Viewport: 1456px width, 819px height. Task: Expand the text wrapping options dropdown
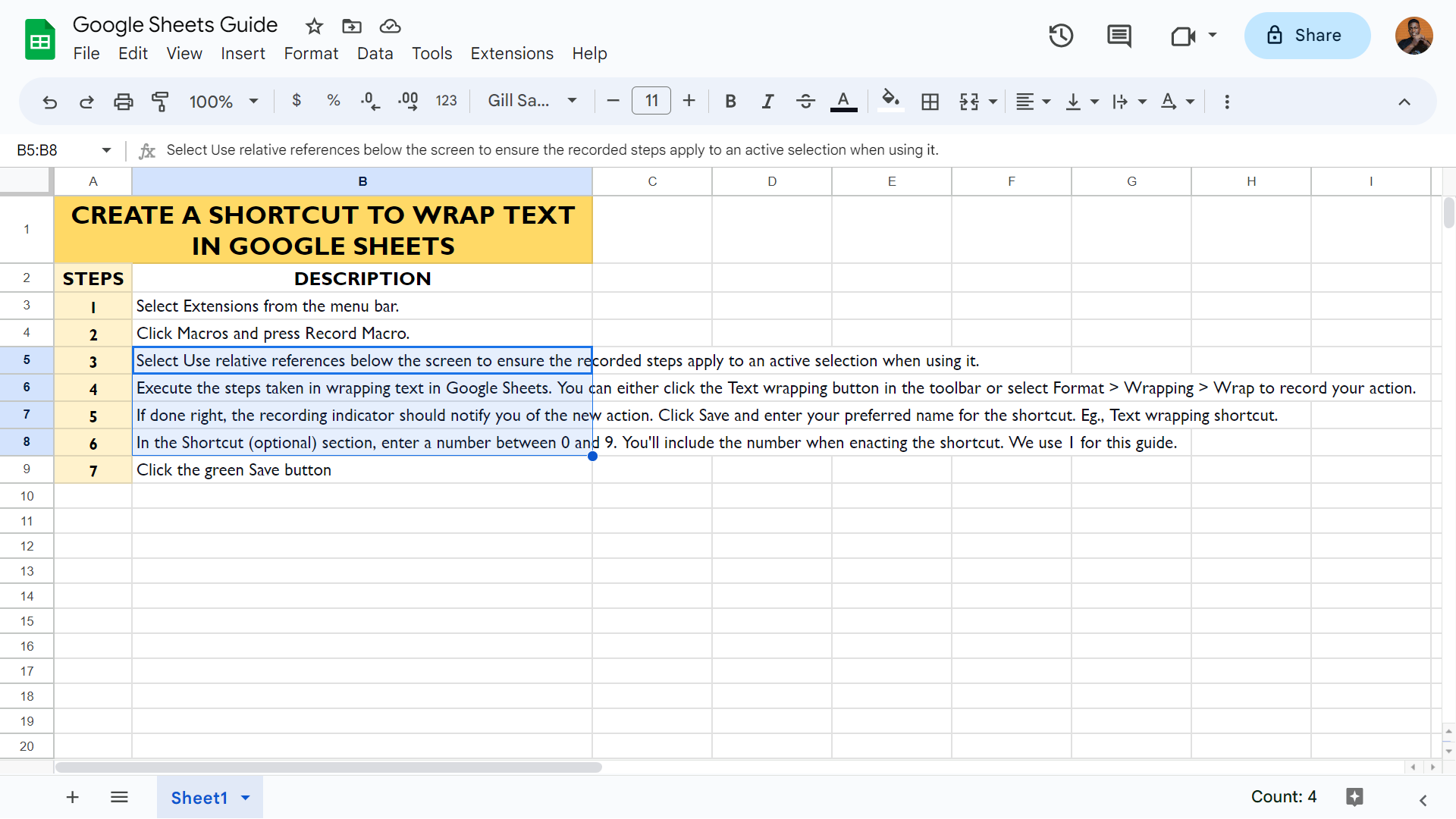1141,101
